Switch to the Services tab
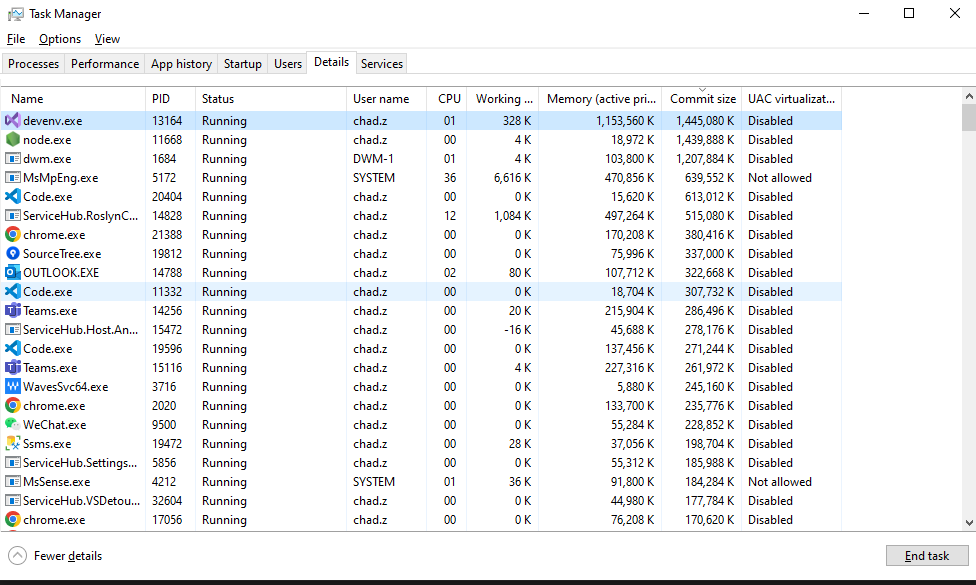 click(381, 64)
